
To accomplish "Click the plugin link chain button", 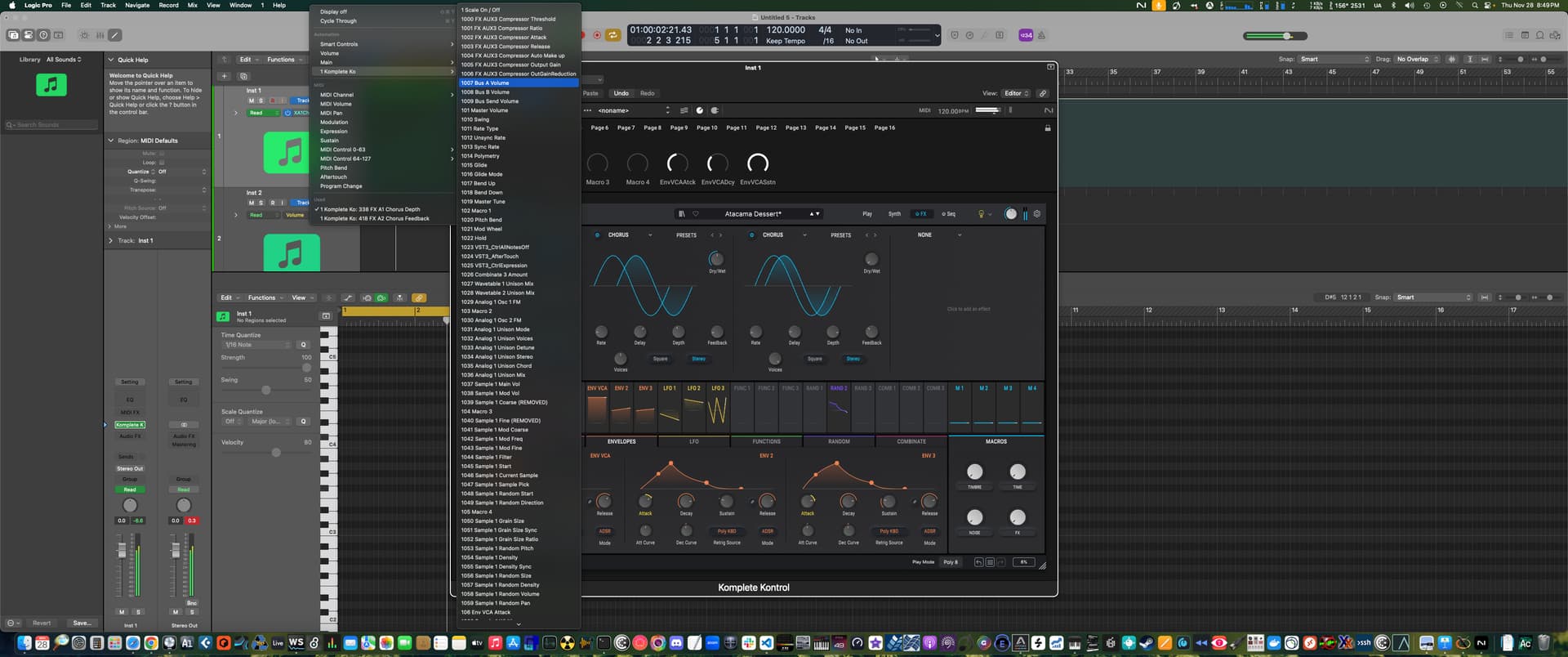I will [x=1043, y=93].
